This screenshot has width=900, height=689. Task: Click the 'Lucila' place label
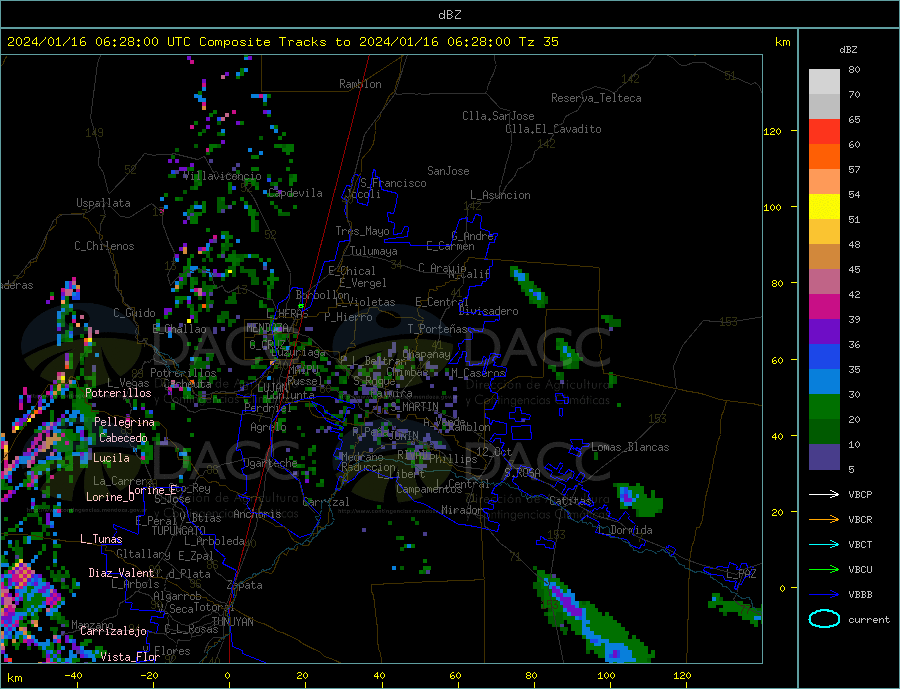pos(111,458)
